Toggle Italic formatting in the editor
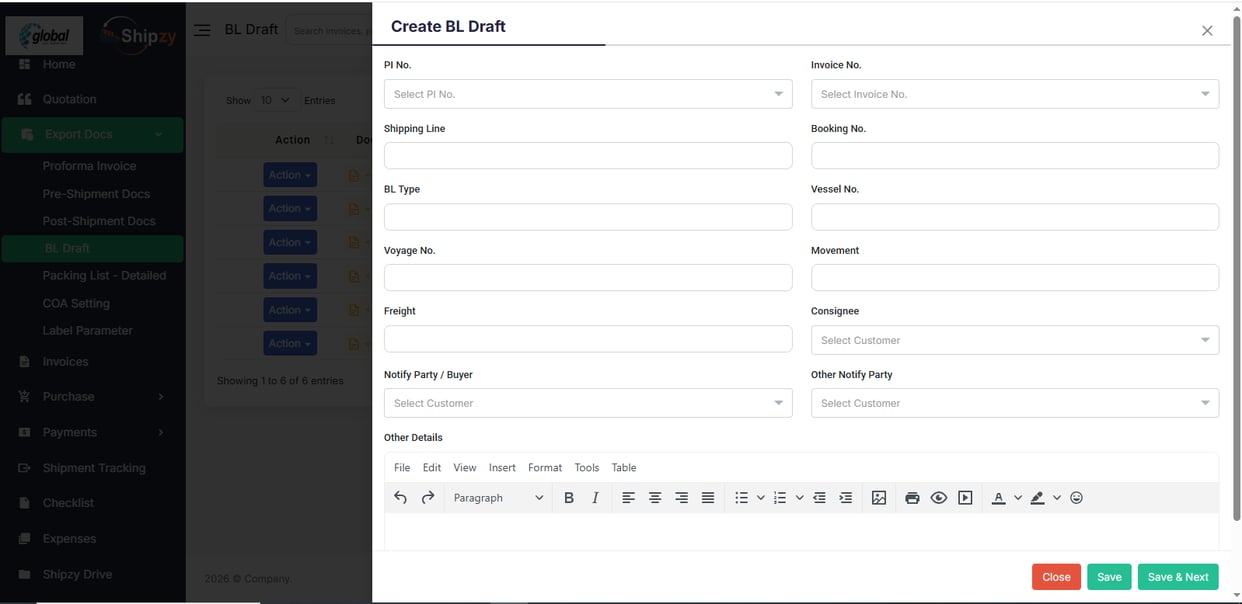The image size is (1242, 604). click(593, 497)
